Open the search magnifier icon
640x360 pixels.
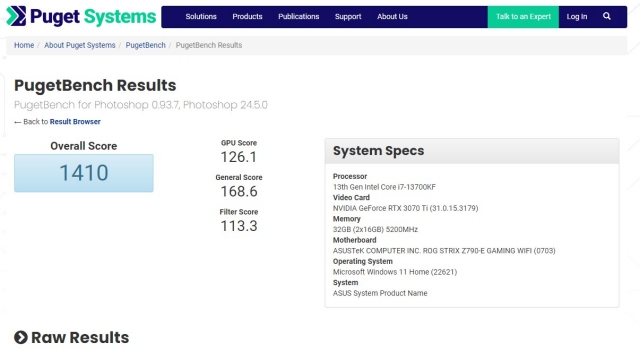pyautogui.click(x=607, y=16)
